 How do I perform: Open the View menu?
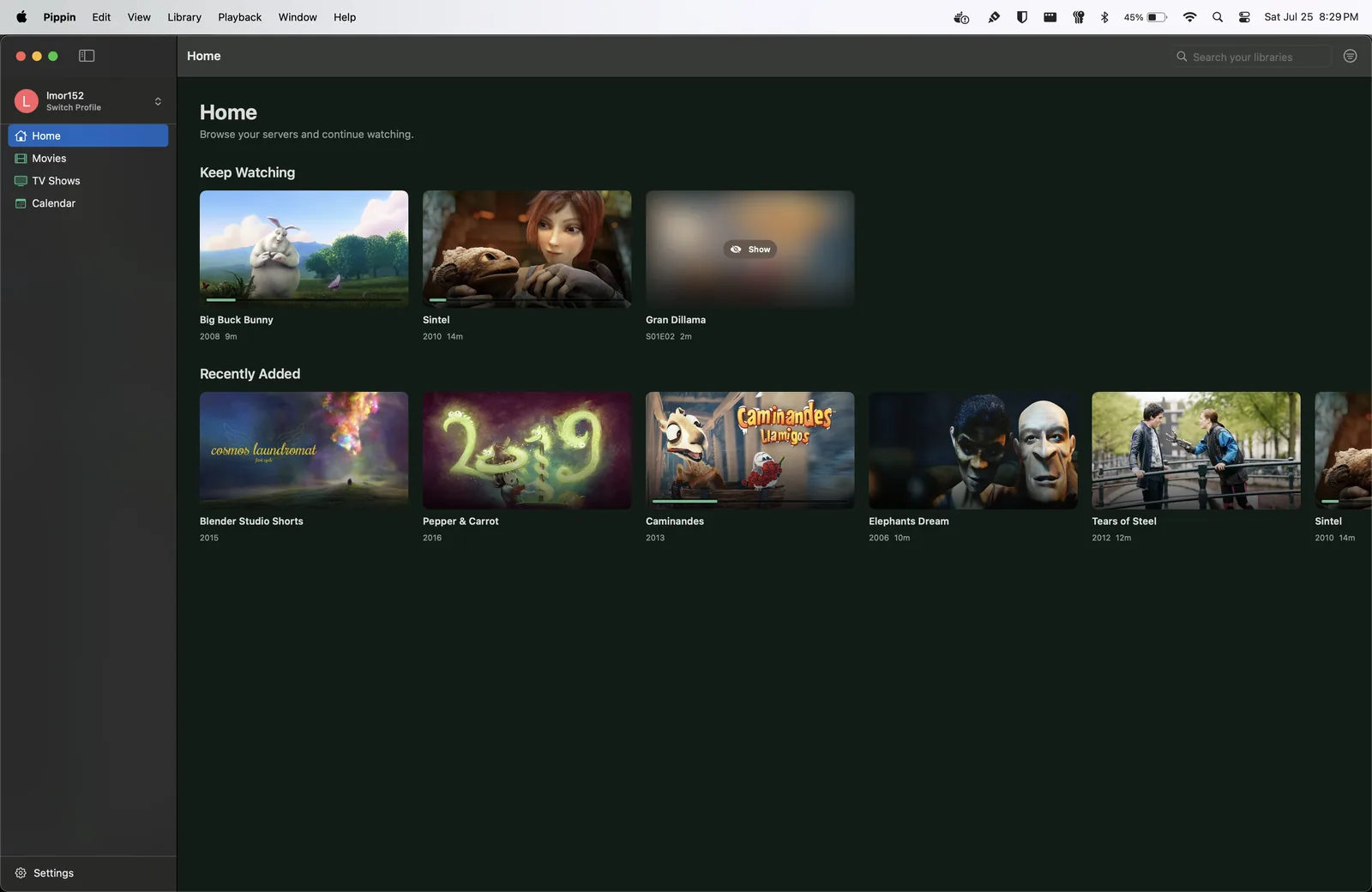(x=139, y=17)
